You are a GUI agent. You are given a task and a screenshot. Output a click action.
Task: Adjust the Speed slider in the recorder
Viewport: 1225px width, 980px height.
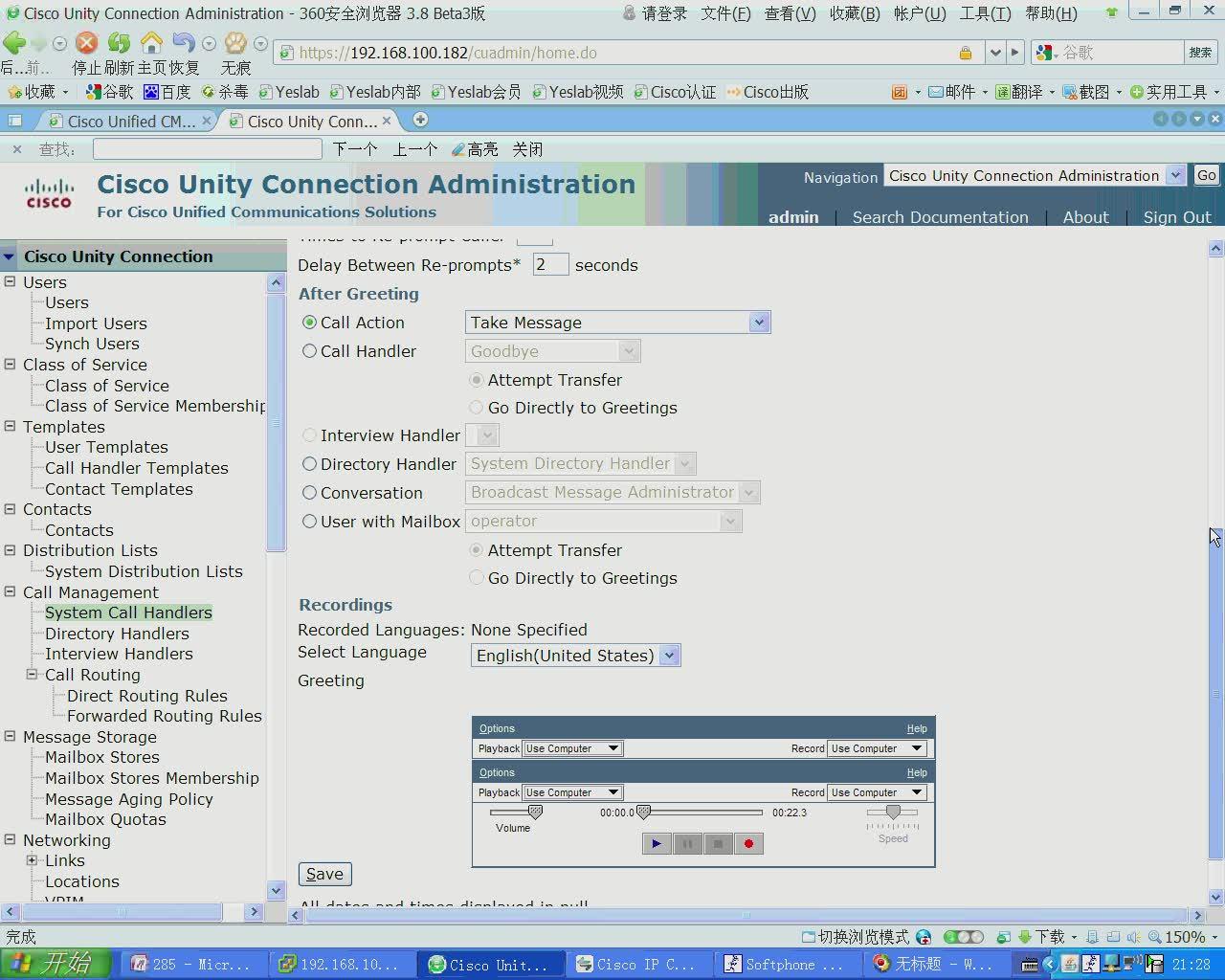point(893,813)
